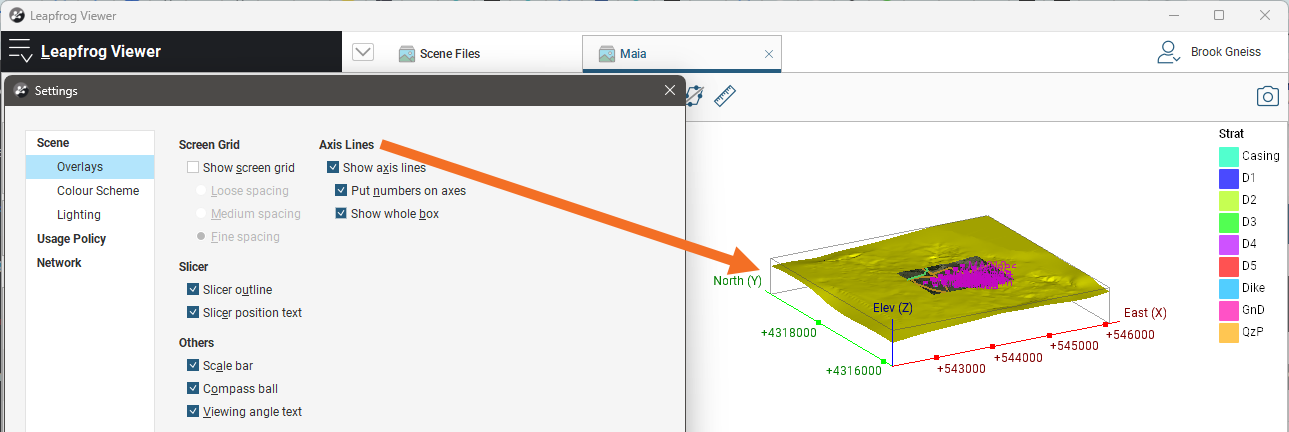Click the QzP legend colour swatch
Viewport: 1289px width, 432px height.
[x=1229, y=331]
